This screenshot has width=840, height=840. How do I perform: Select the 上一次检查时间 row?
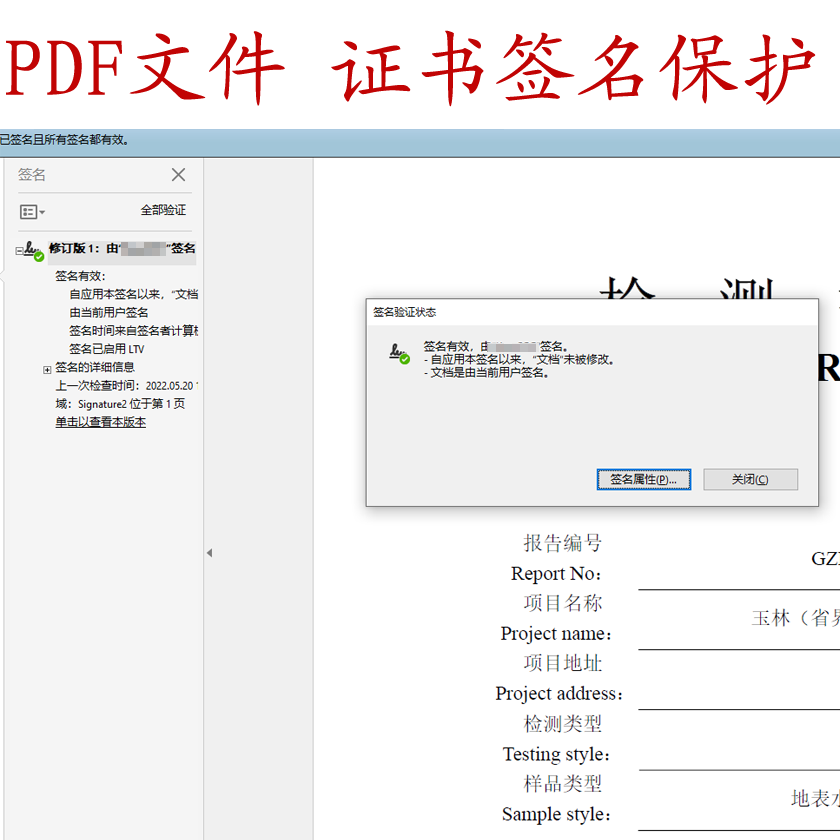pyautogui.click(x=126, y=386)
